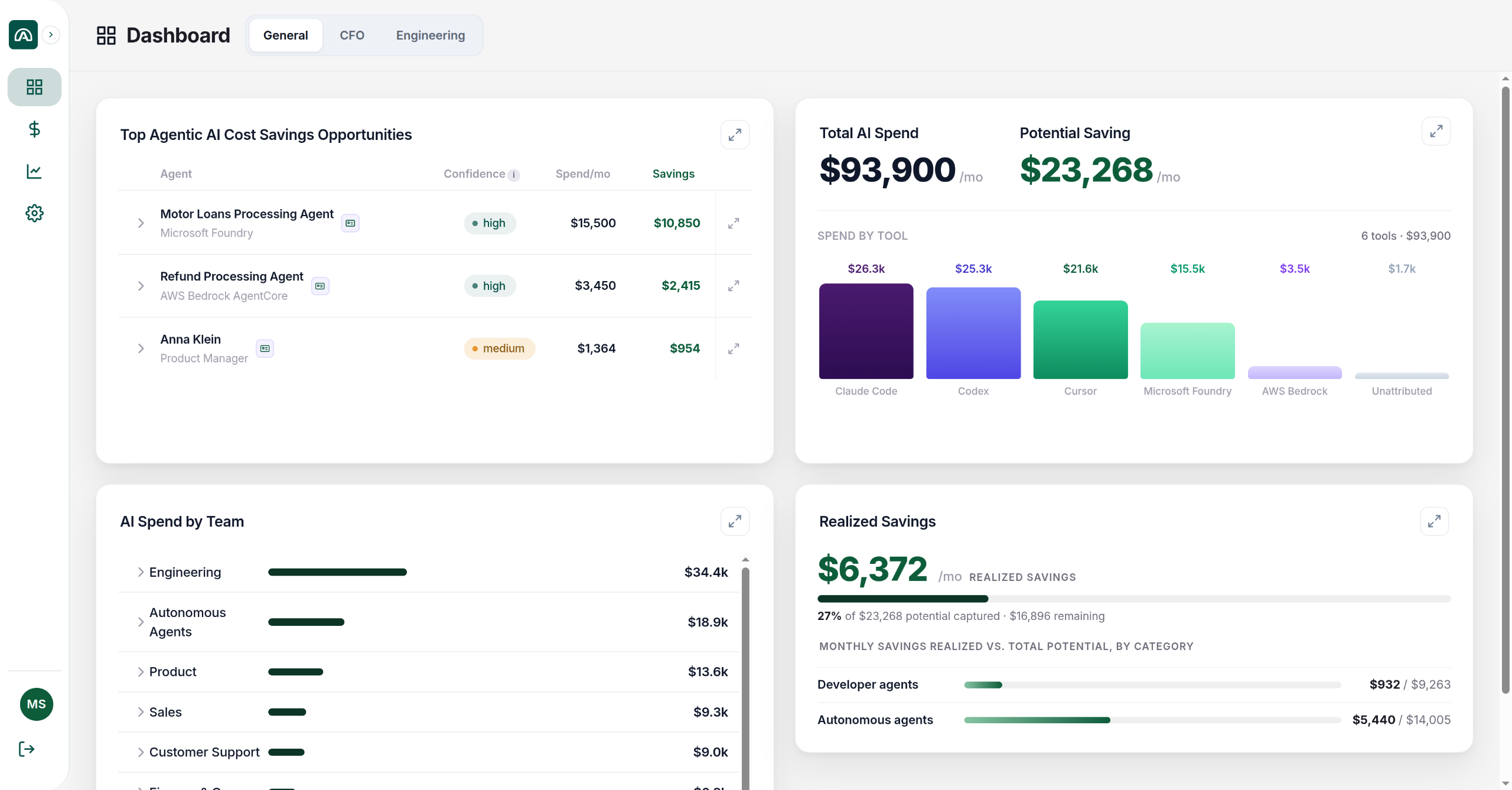Expand the Customer Support team row
The width and height of the screenshot is (1512, 790).
(x=141, y=752)
